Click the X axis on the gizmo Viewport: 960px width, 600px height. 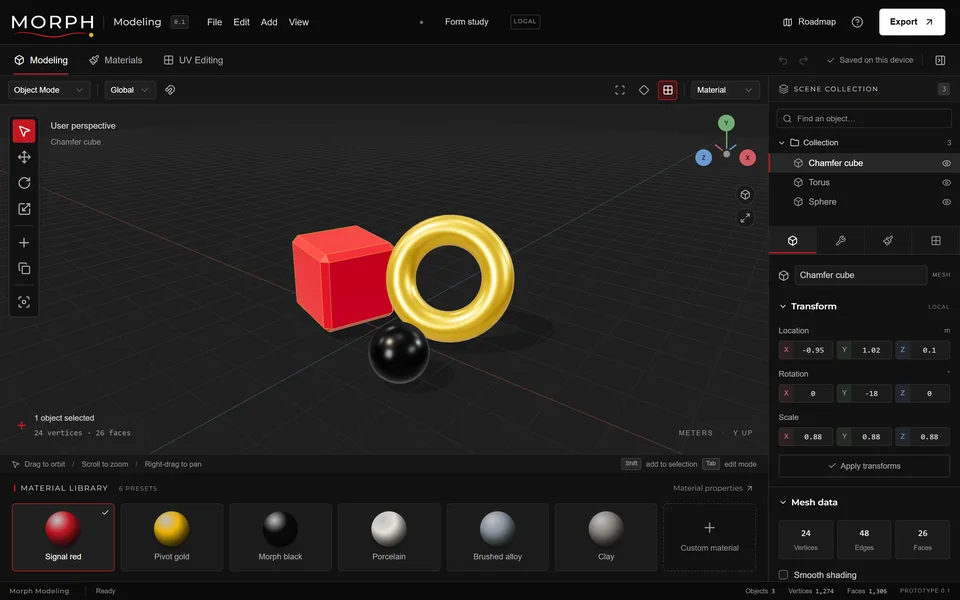(x=747, y=157)
